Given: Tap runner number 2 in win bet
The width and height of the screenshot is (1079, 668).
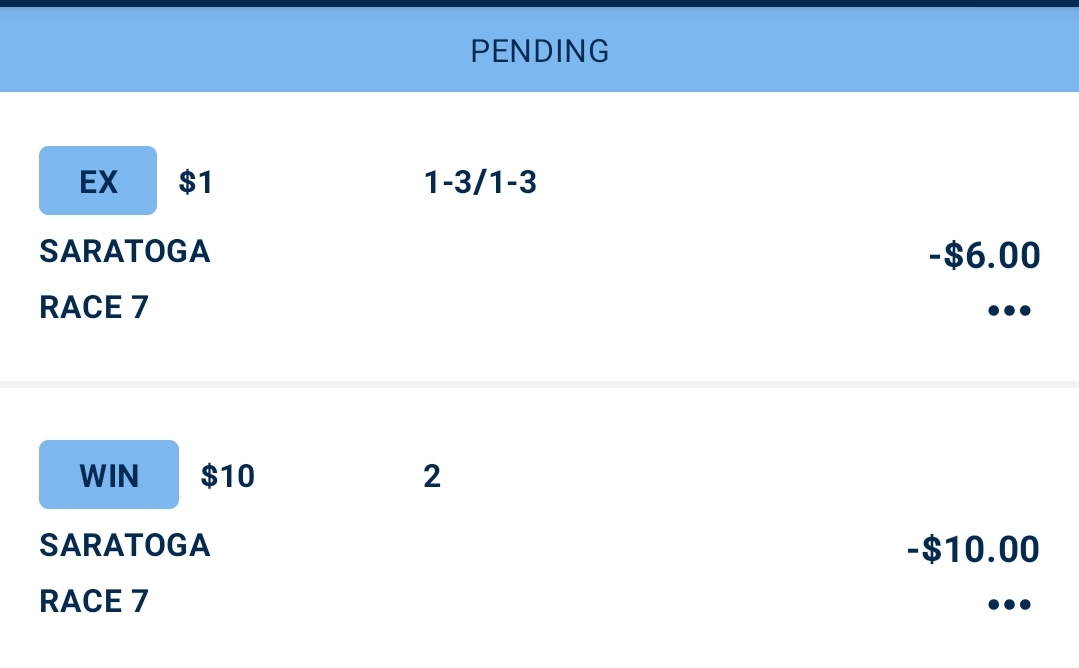Looking at the screenshot, I should tap(431, 476).
